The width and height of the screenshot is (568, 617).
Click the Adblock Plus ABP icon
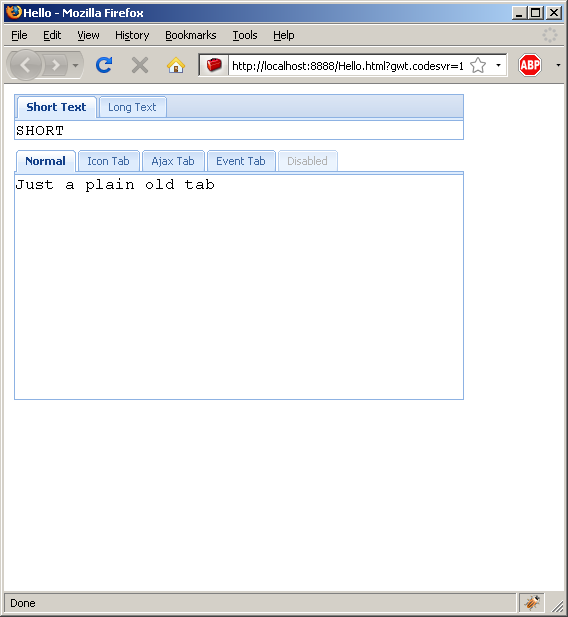[529, 65]
